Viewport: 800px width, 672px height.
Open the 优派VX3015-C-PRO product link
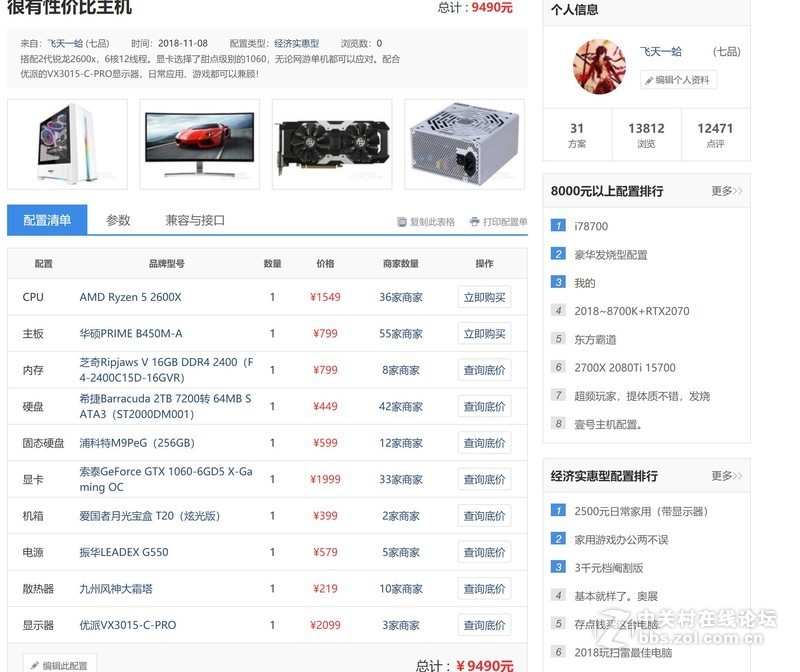pyautogui.click(x=128, y=625)
